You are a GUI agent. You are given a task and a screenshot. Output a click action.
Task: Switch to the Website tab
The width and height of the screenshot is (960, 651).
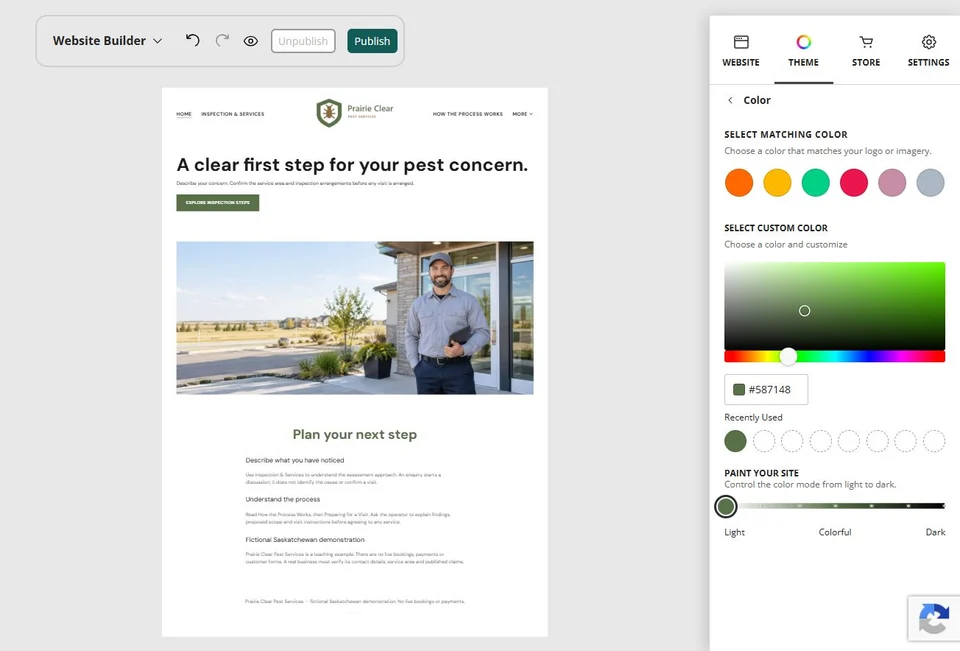click(741, 51)
